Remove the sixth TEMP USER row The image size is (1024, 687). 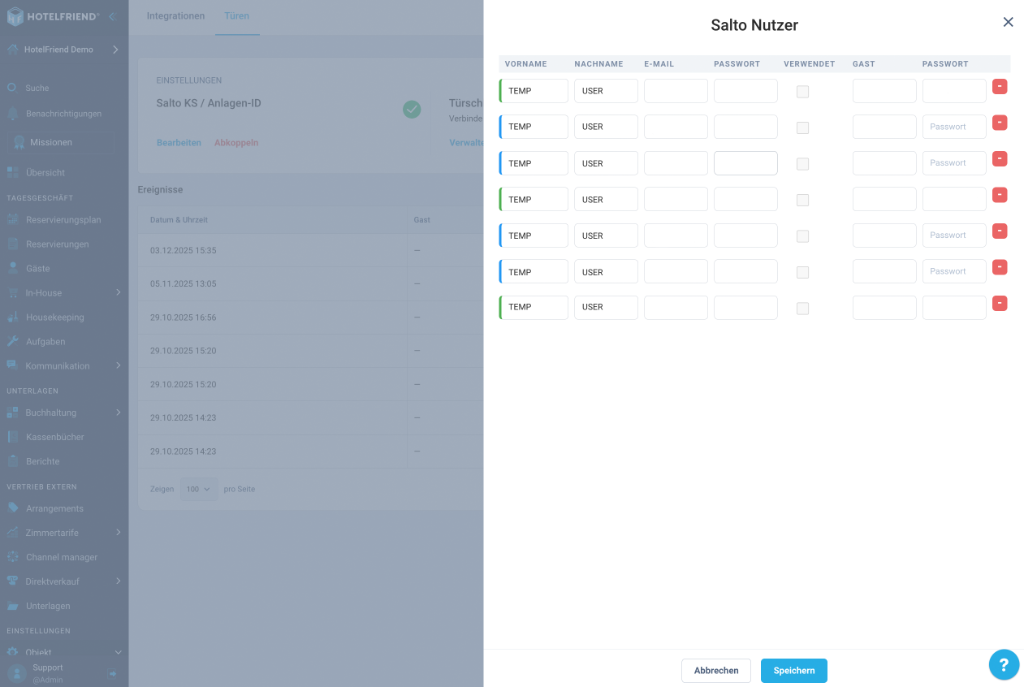999,267
